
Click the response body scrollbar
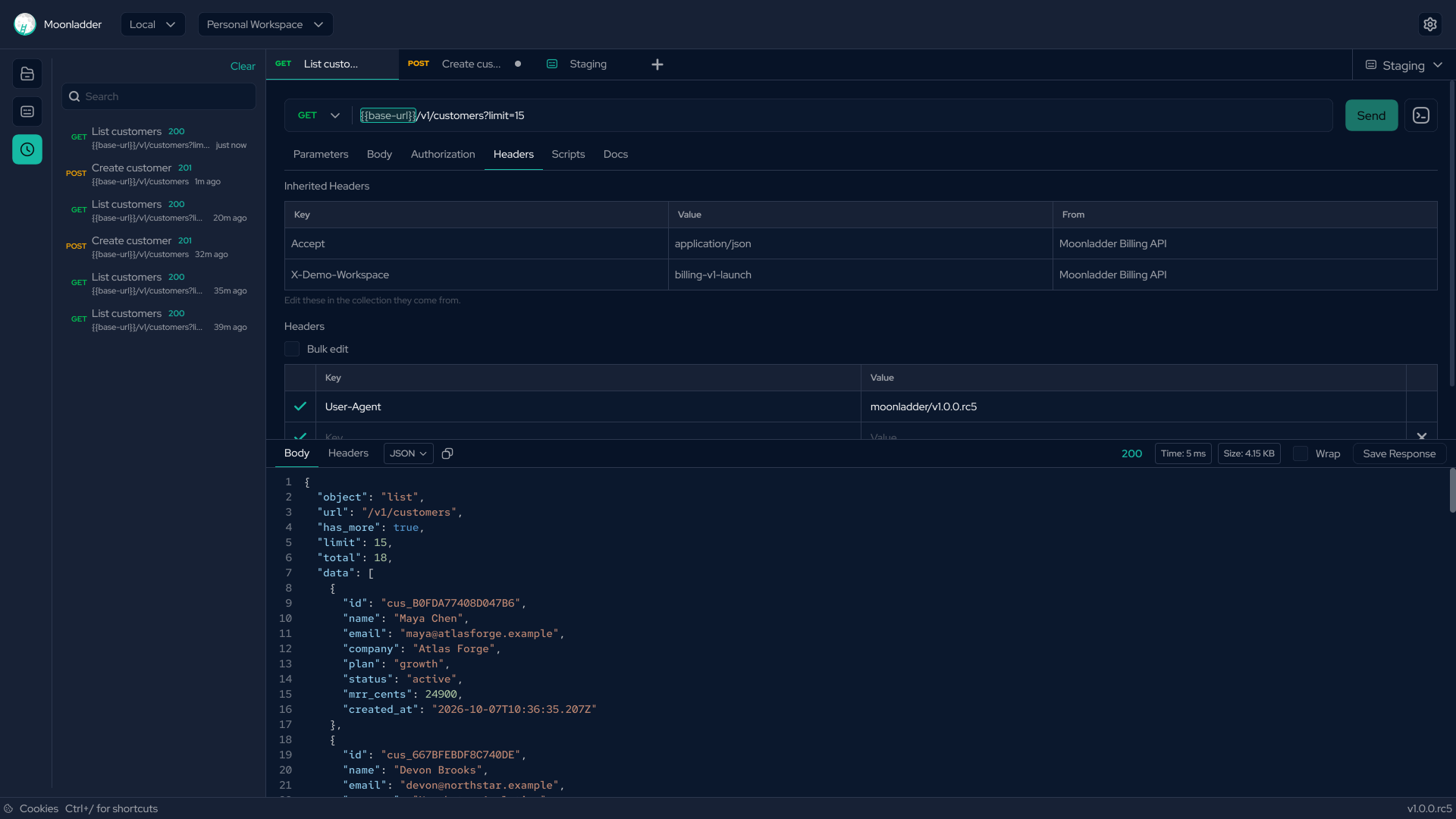(1452, 490)
